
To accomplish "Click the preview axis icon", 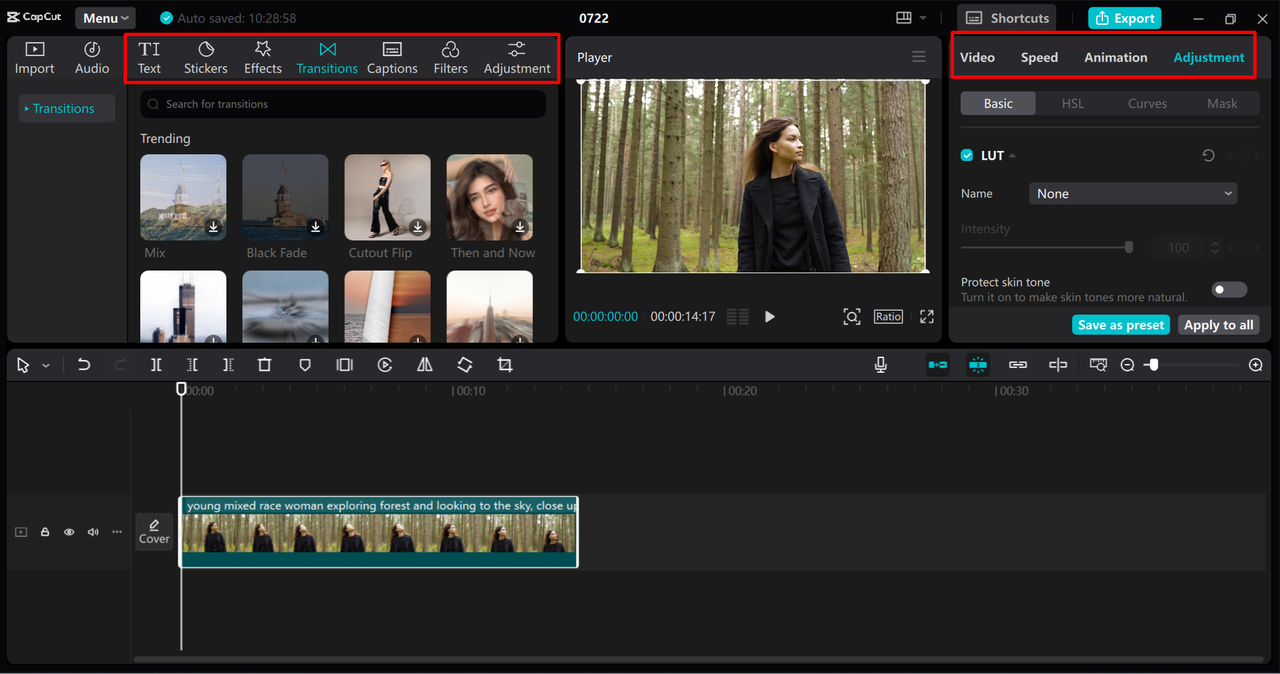I will coord(1098,365).
